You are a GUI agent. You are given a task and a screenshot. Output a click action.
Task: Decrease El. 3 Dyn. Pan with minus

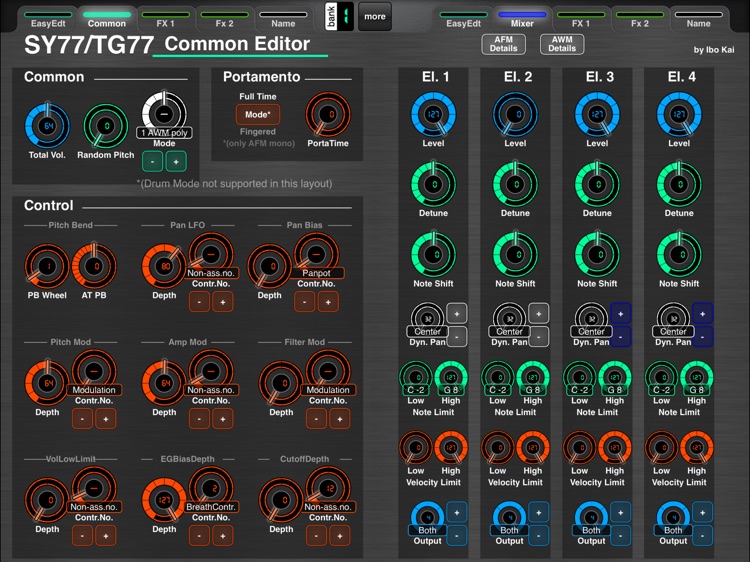[x=620, y=337]
